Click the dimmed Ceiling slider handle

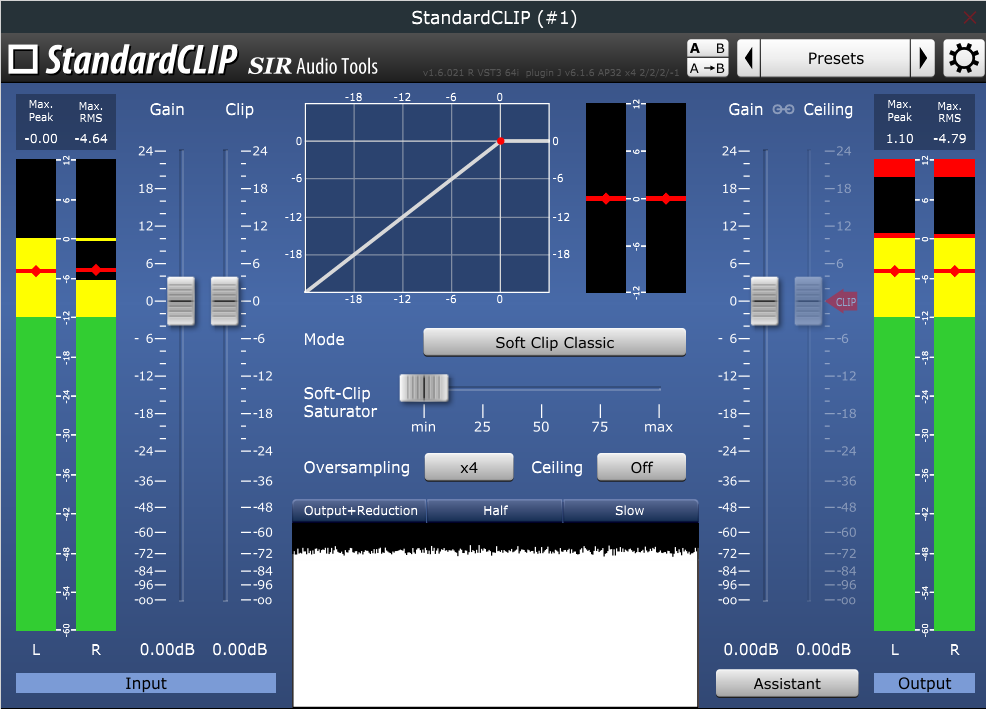[809, 301]
